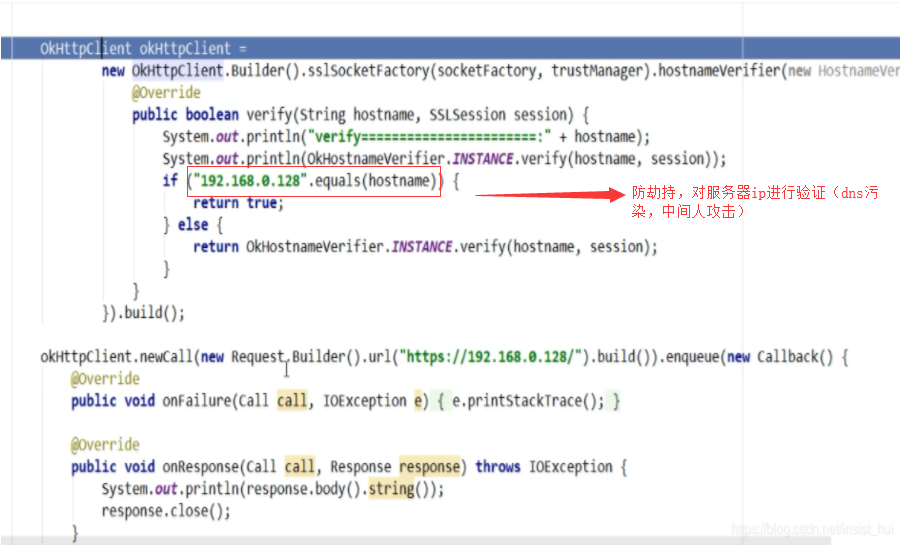This screenshot has width=904, height=545.
Task: Click 'response.body().string()' println line
Action: click(273, 488)
